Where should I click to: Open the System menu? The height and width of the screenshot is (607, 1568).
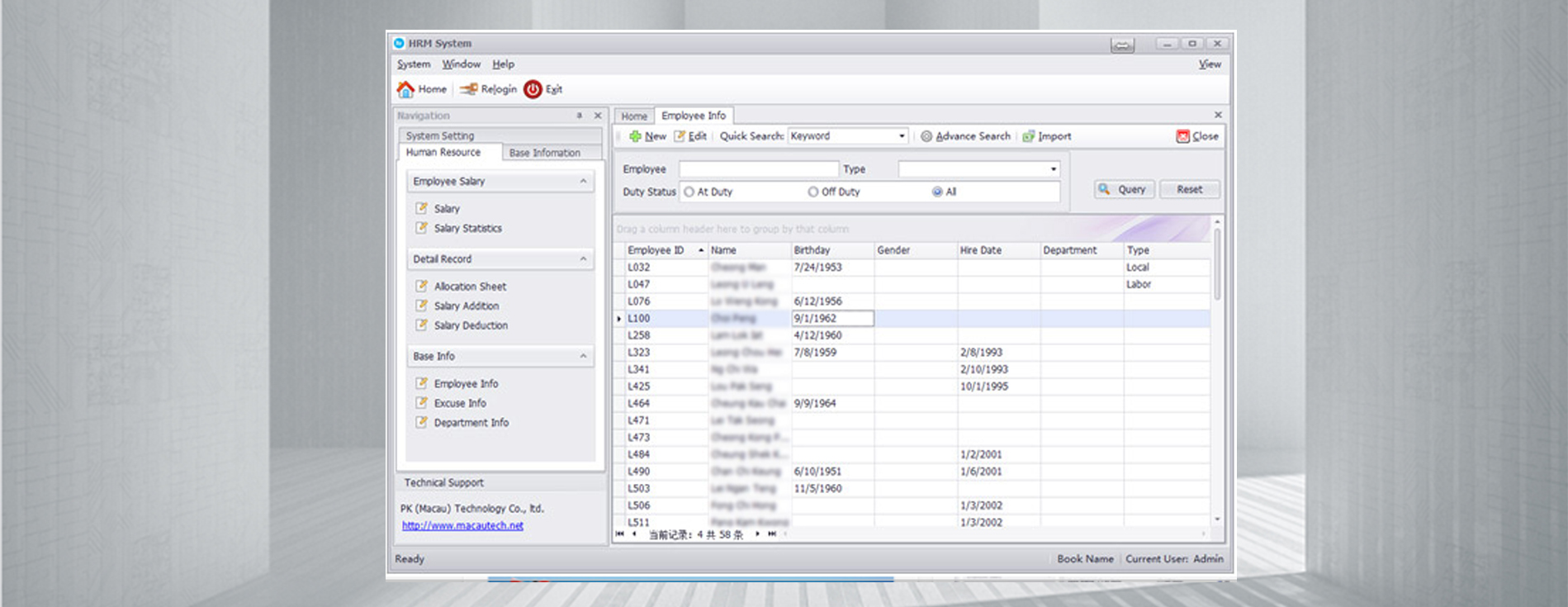tap(414, 64)
